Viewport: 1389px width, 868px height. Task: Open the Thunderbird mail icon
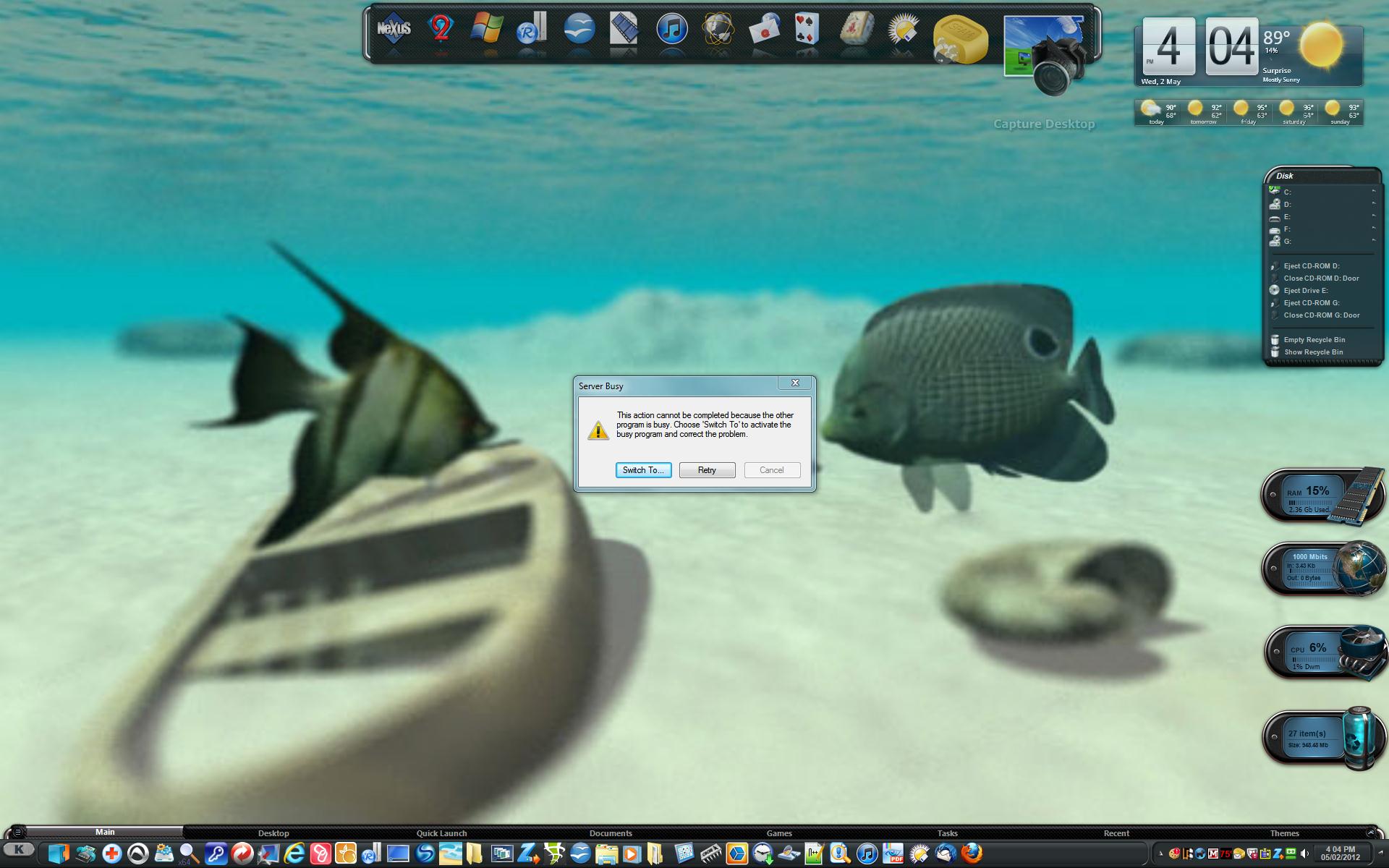(946, 854)
